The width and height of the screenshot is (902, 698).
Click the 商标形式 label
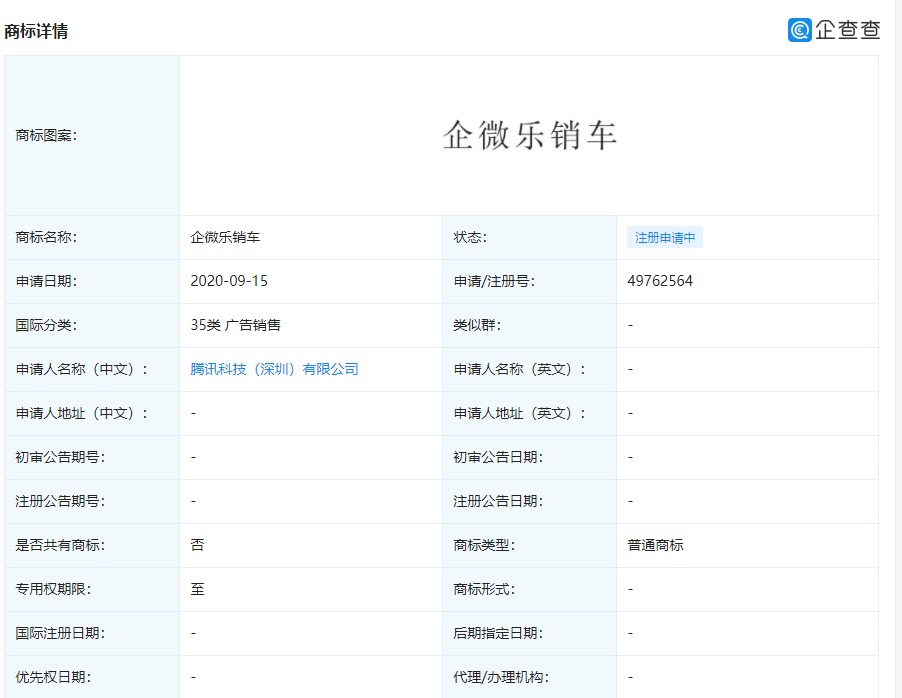[x=484, y=589]
